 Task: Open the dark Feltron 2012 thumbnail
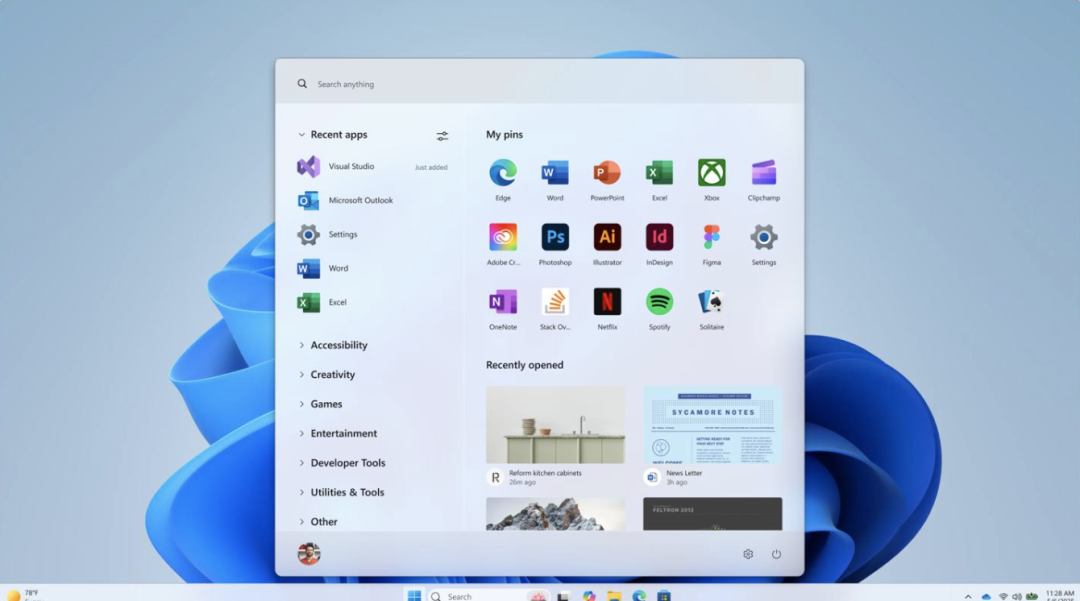tap(712, 514)
